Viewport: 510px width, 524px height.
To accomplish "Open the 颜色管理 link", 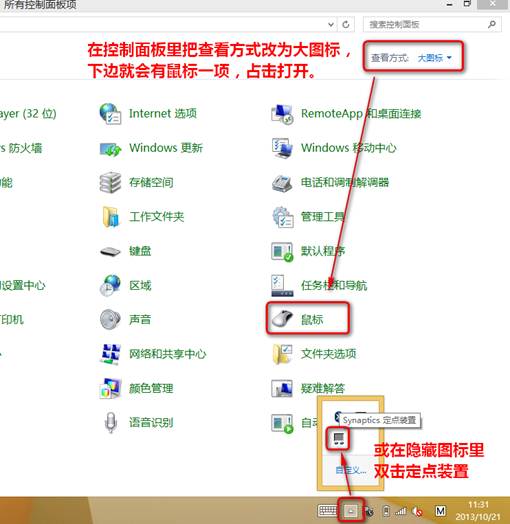I will pos(151,388).
